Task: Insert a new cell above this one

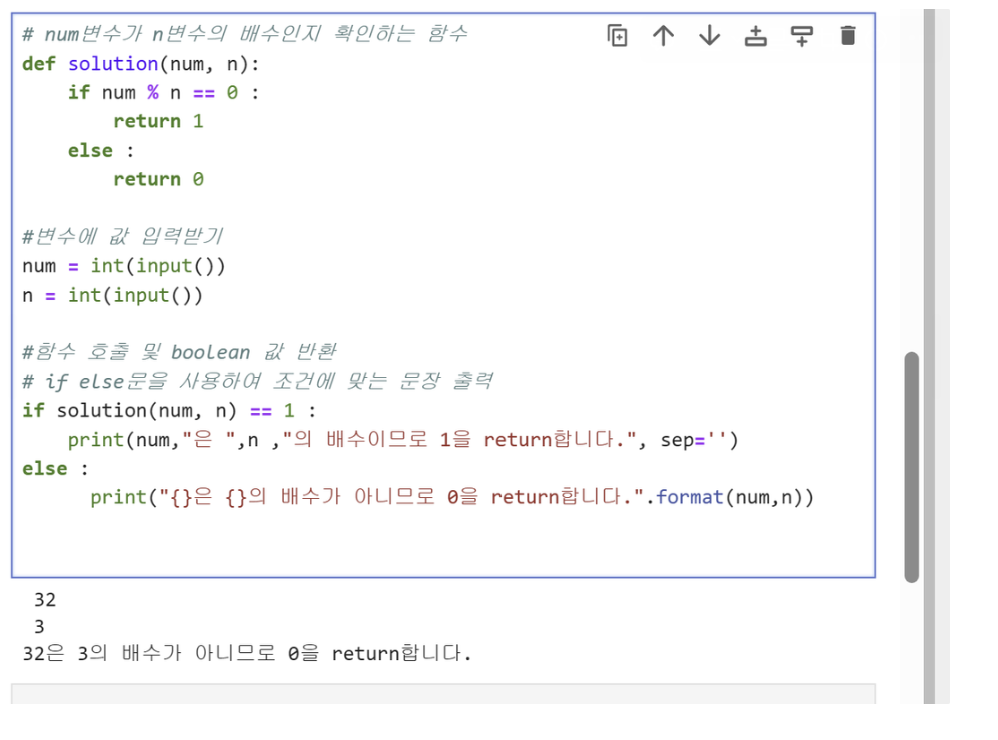Action: (x=756, y=36)
